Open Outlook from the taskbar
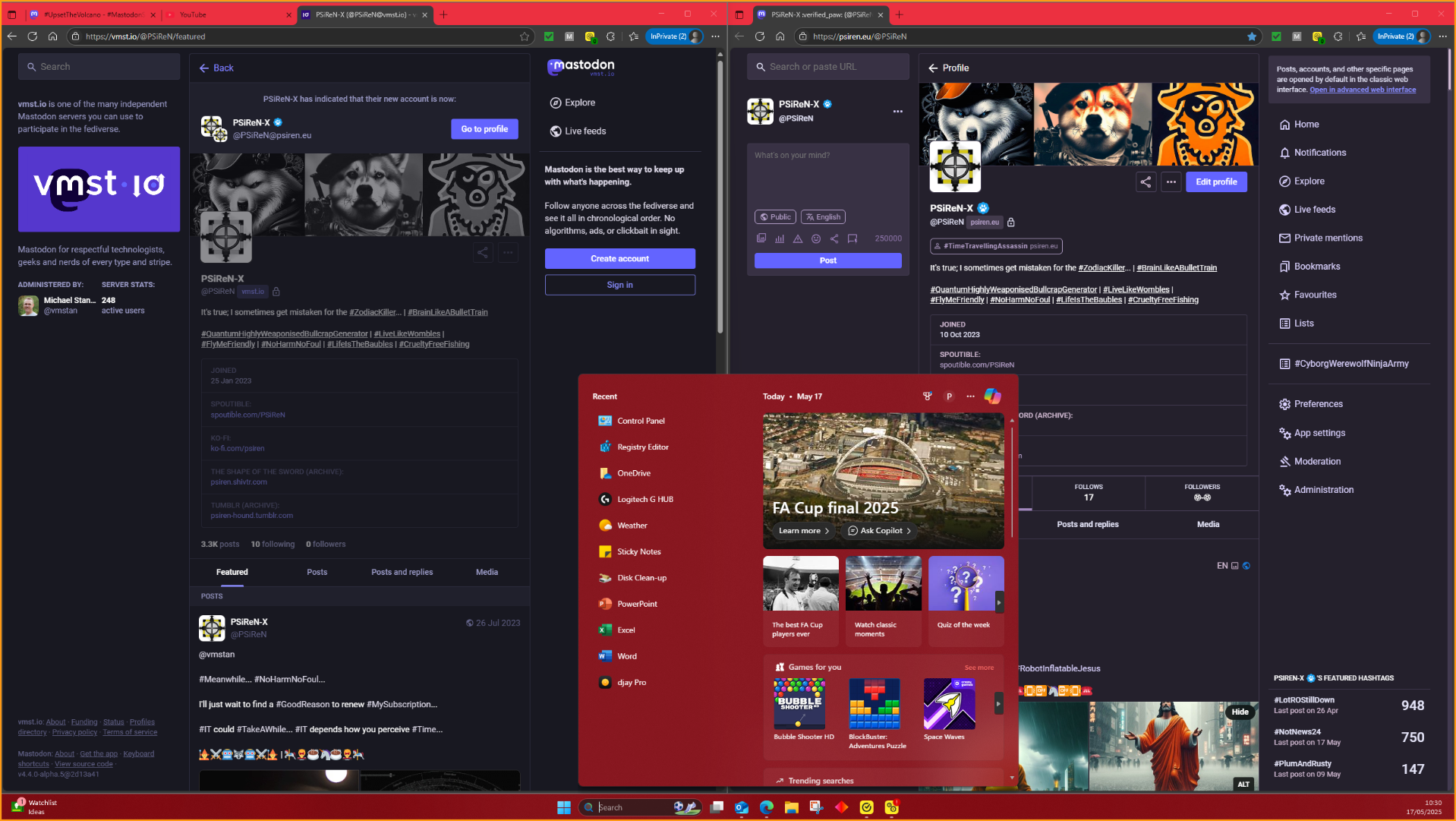The width and height of the screenshot is (1456, 821). point(742,807)
